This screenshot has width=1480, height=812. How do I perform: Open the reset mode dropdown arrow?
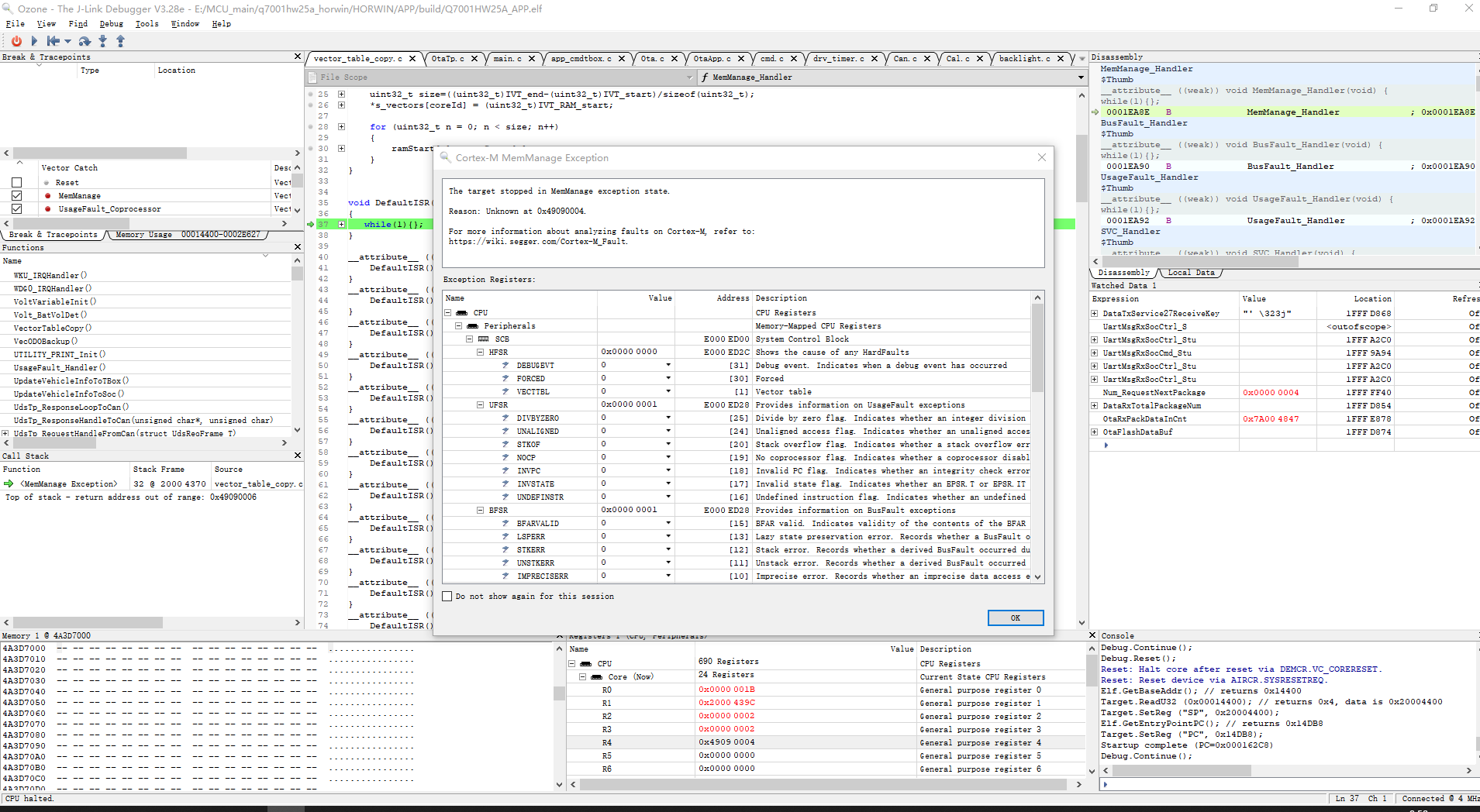click(68, 42)
